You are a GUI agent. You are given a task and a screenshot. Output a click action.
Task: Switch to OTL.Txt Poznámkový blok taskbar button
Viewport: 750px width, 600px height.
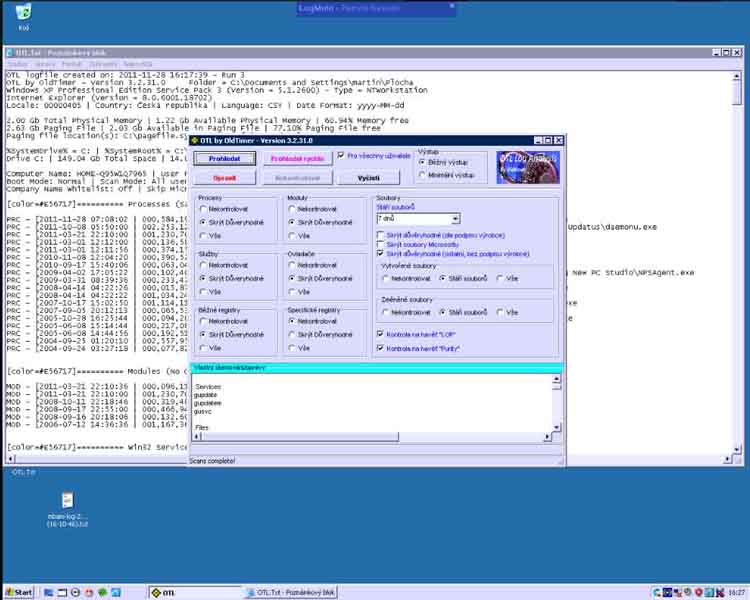tap(290, 592)
